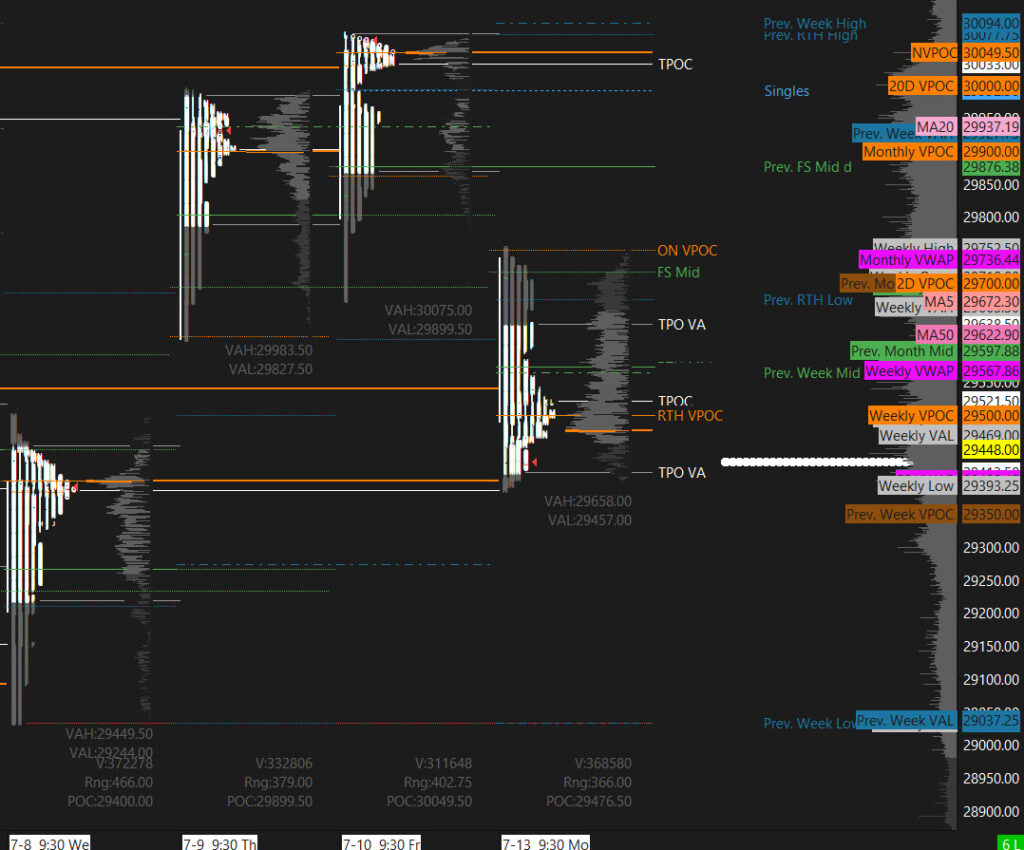
Task: Click the NVPOC level label
Action: [x=934, y=53]
